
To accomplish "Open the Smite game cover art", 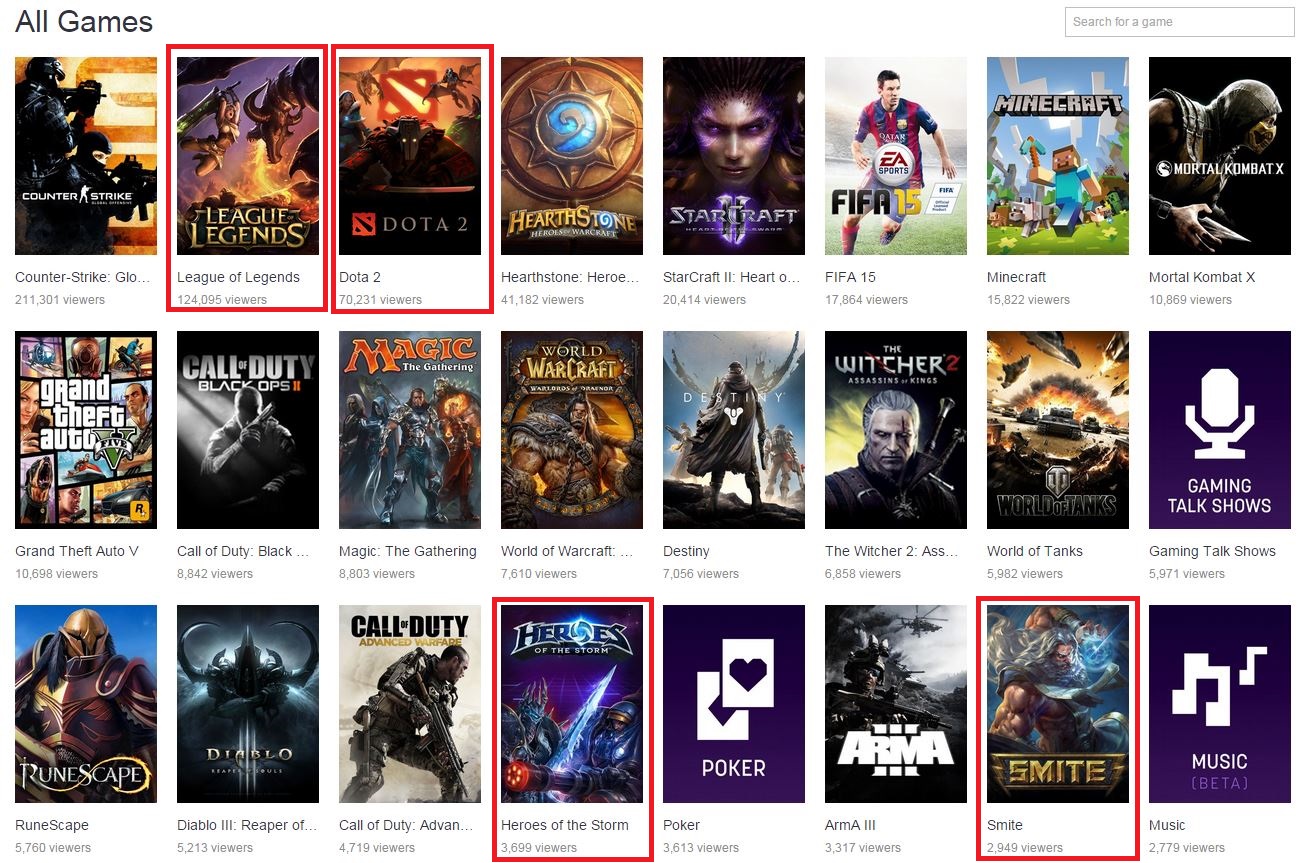I will coord(1058,704).
